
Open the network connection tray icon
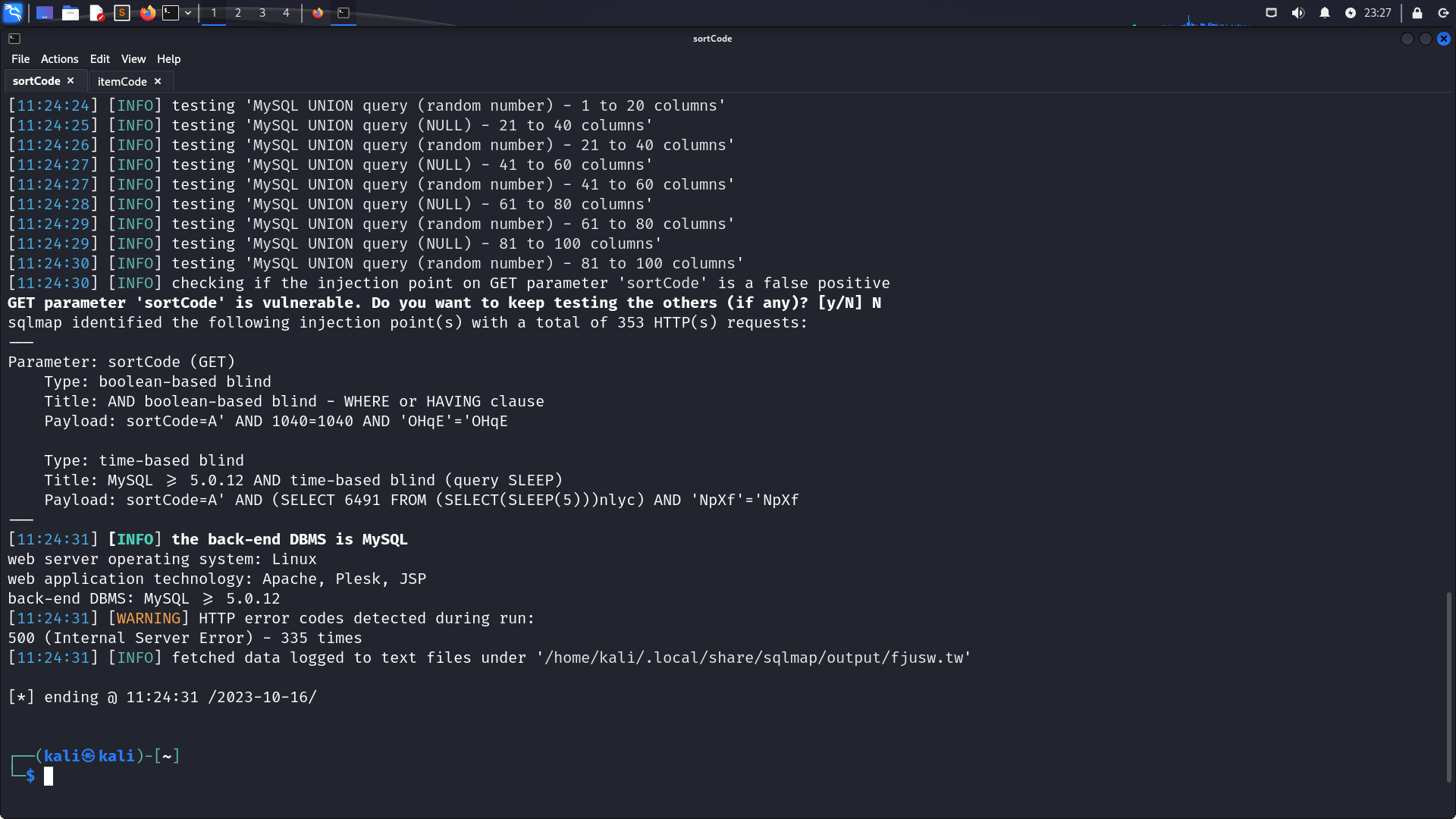(x=1272, y=13)
